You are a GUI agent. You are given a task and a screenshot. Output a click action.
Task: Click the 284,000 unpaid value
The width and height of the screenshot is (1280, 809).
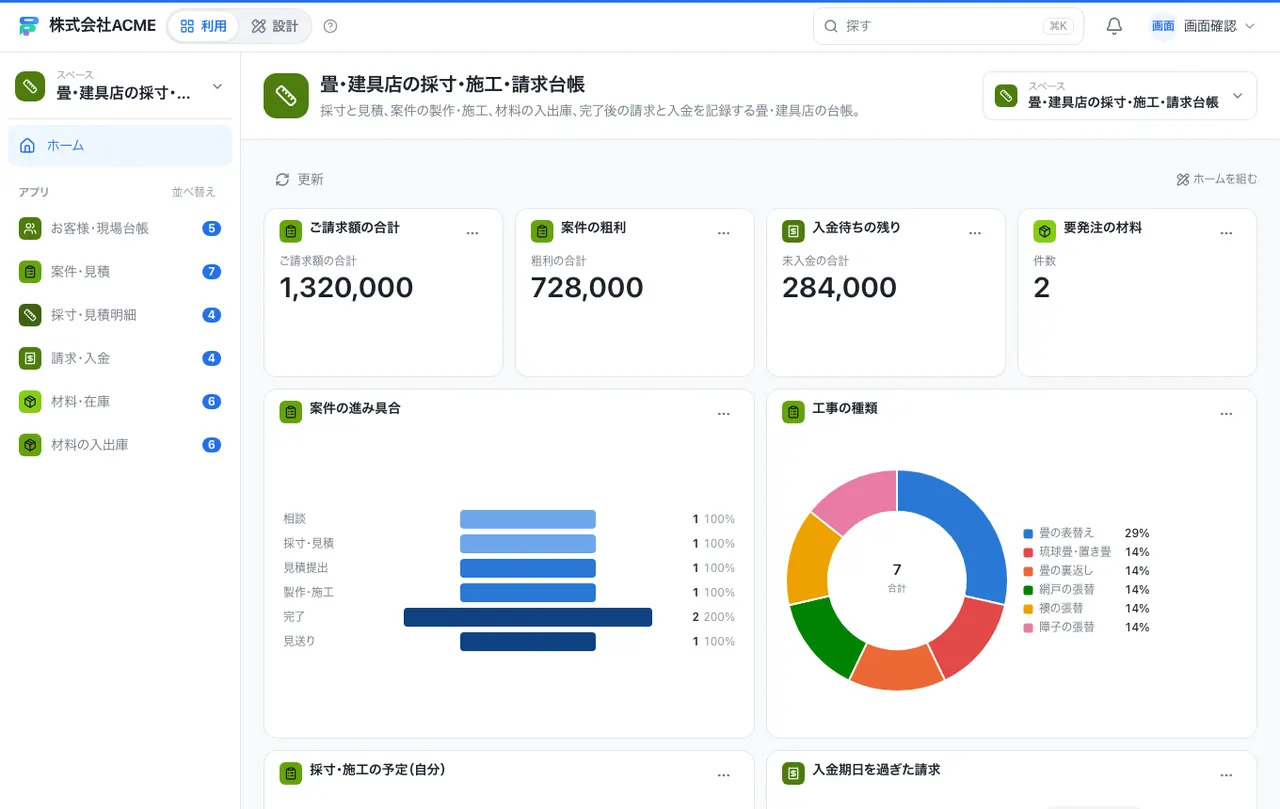(x=841, y=288)
